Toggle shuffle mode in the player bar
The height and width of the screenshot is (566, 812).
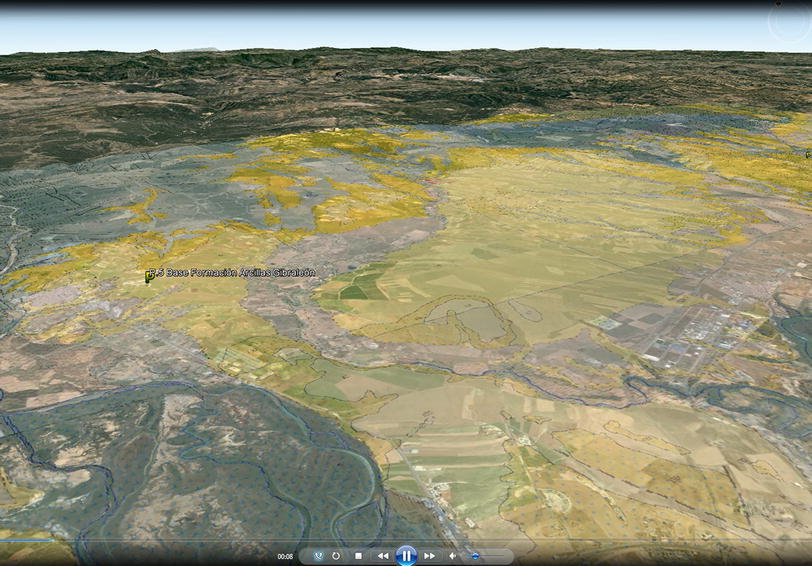pos(318,556)
